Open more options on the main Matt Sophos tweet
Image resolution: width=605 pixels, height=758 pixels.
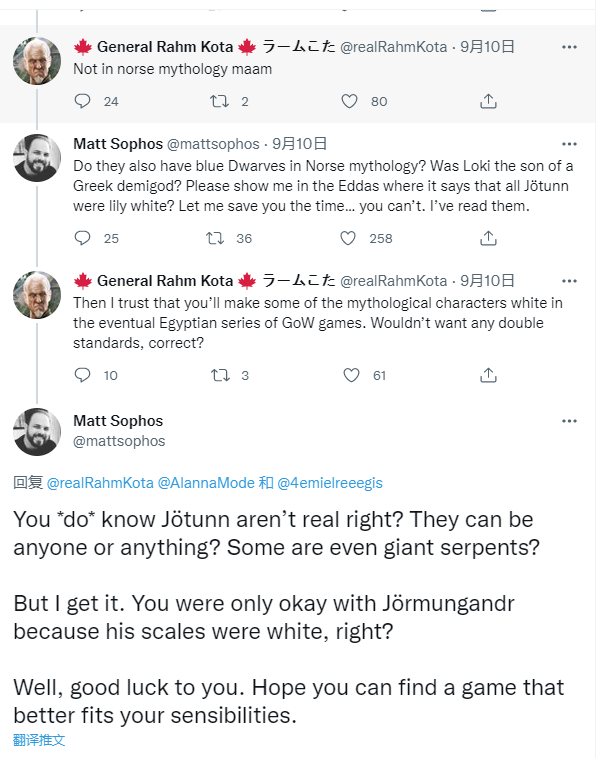point(569,421)
